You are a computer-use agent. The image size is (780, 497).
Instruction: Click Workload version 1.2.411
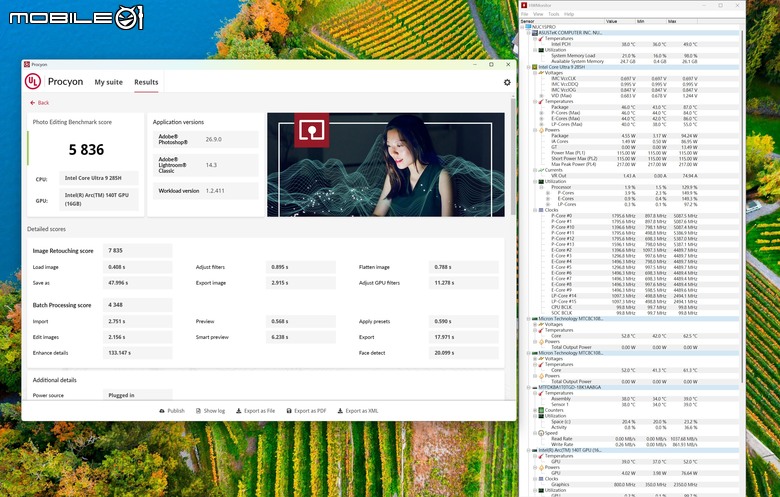coord(205,191)
